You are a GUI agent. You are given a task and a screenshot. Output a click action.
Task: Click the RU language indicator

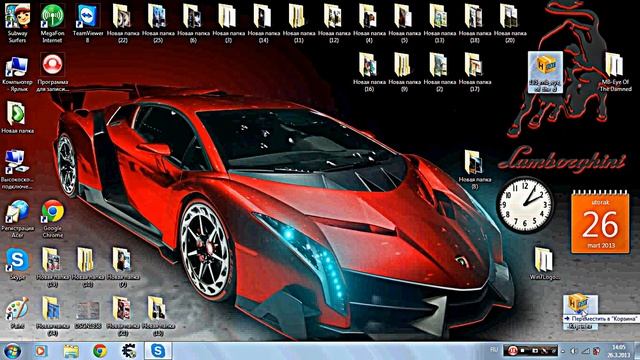coord(494,350)
